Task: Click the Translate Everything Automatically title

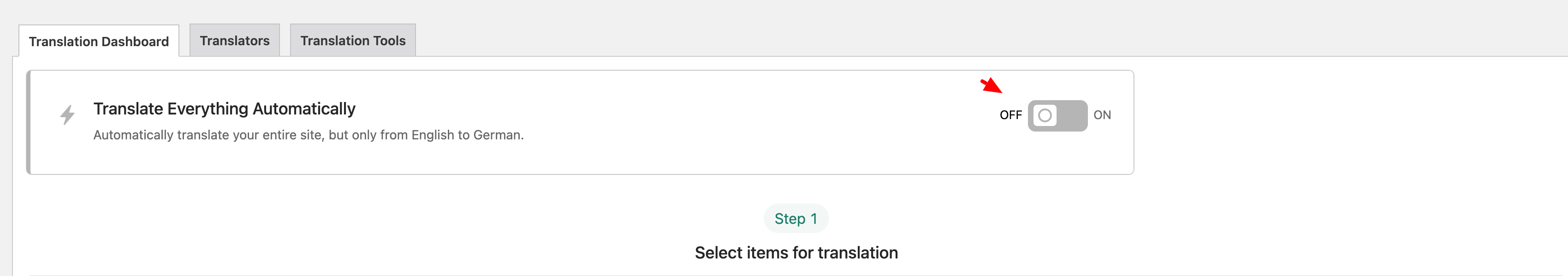Action: point(224,108)
